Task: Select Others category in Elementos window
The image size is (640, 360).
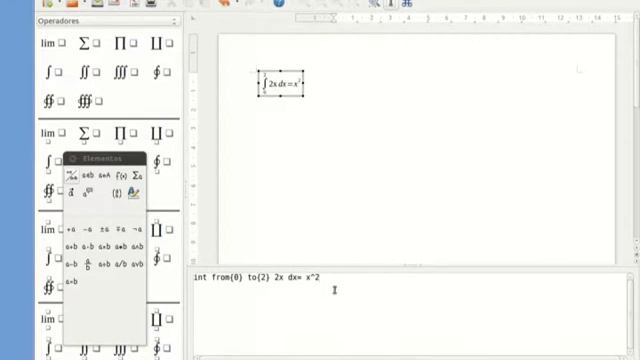Action: [x=88, y=193]
